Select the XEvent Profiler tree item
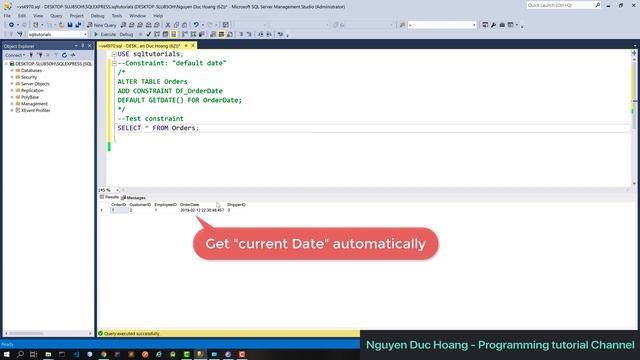 [35, 111]
